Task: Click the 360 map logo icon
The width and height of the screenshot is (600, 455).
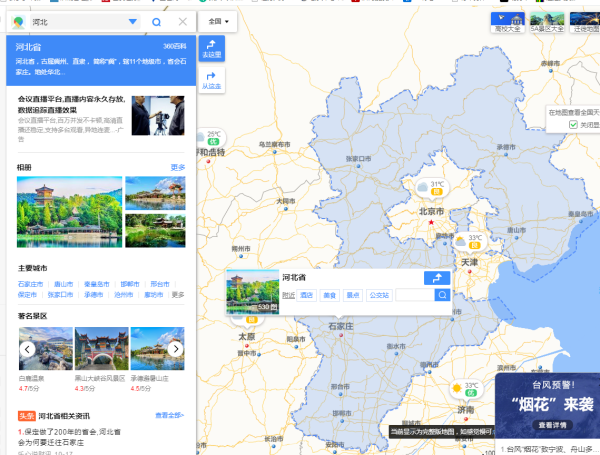Action: point(18,21)
